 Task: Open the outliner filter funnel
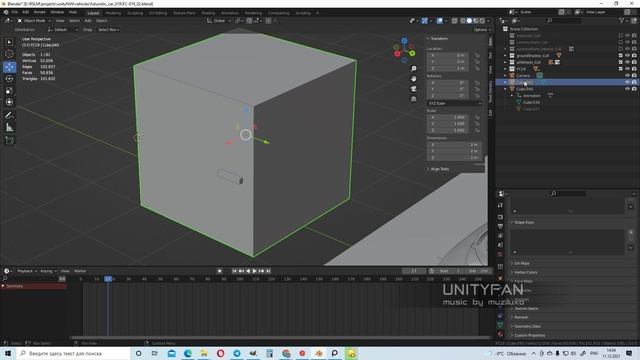click(622, 20)
